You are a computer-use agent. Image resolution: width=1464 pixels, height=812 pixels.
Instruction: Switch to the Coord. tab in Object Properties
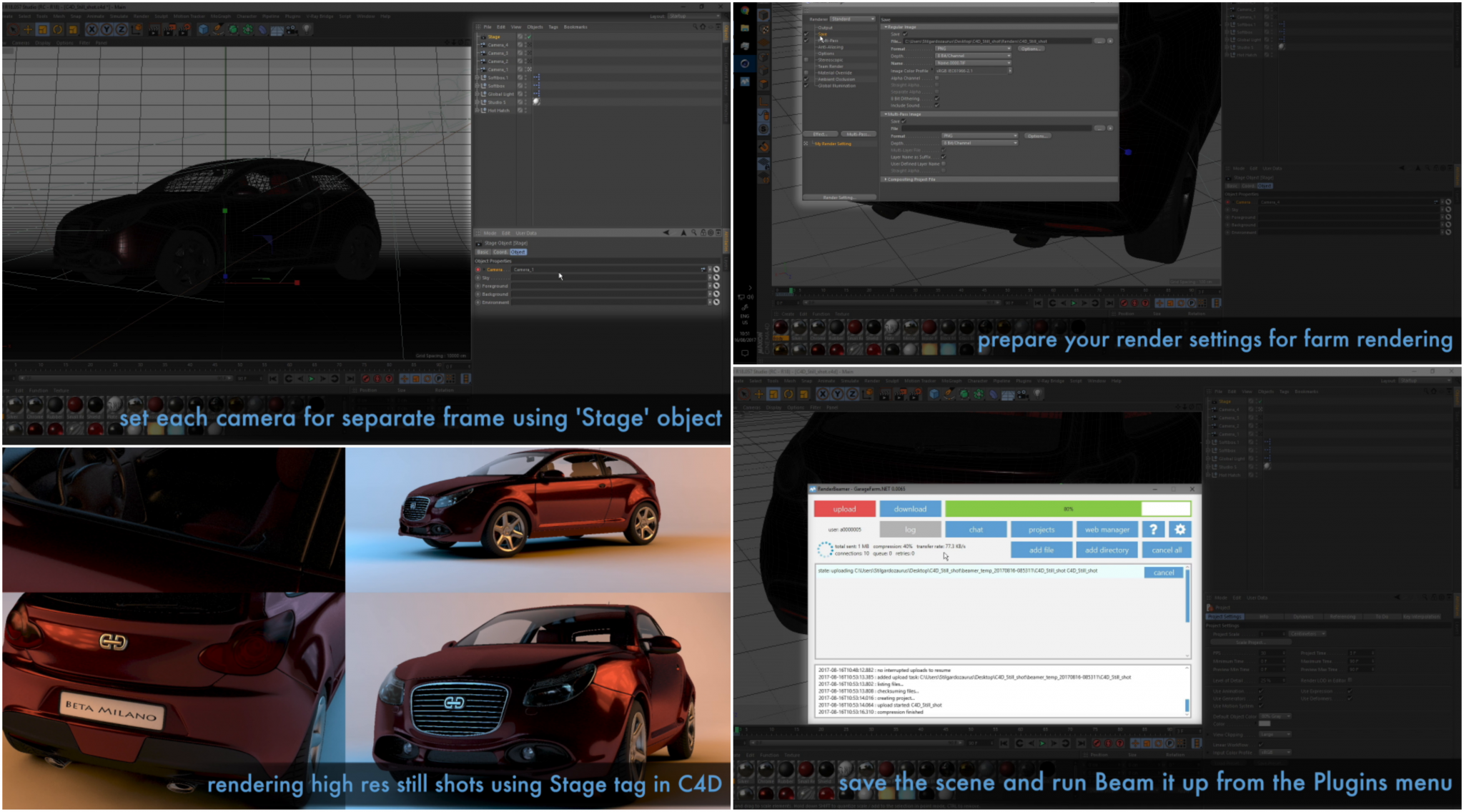pos(500,252)
